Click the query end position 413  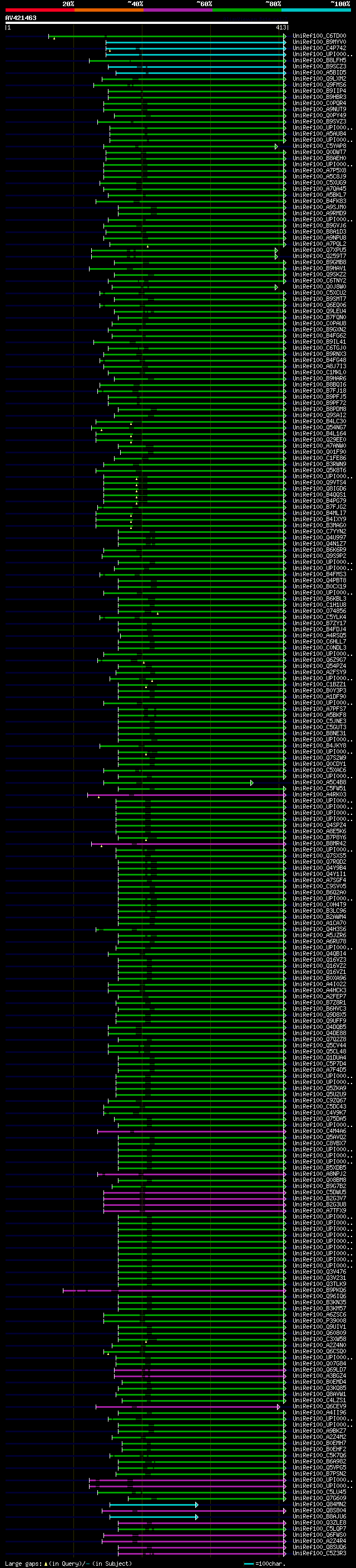280,27
